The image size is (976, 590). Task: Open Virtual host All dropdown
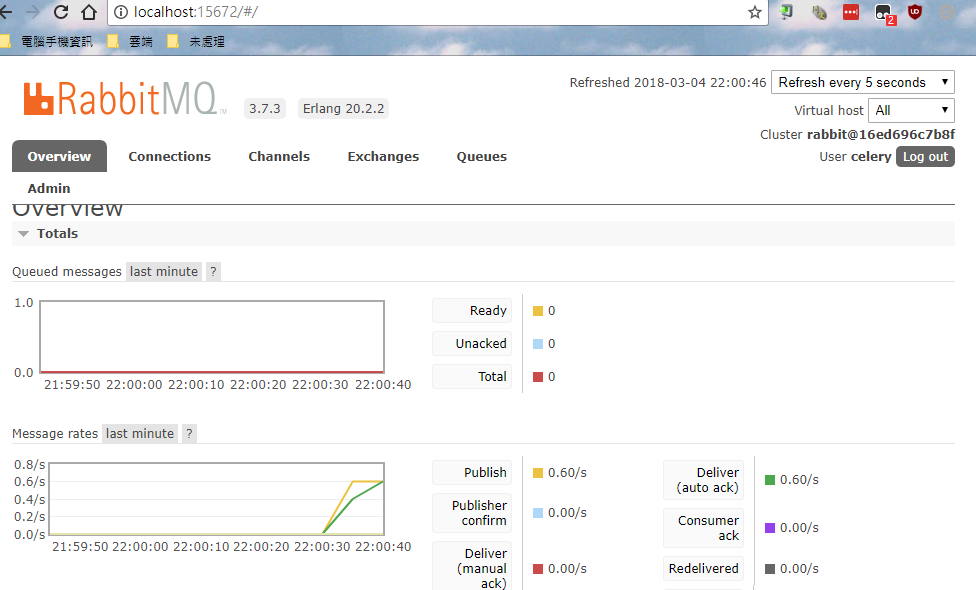point(911,110)
